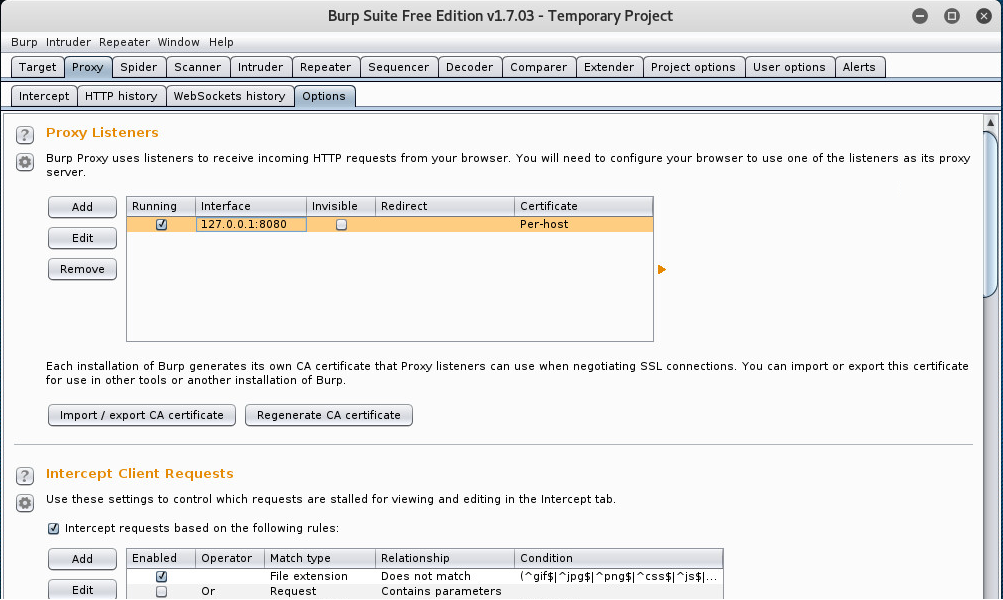Toggle Enabled checkbox for File extension rule
This screenshot has height=600, width=1003.
click(161, 576)
